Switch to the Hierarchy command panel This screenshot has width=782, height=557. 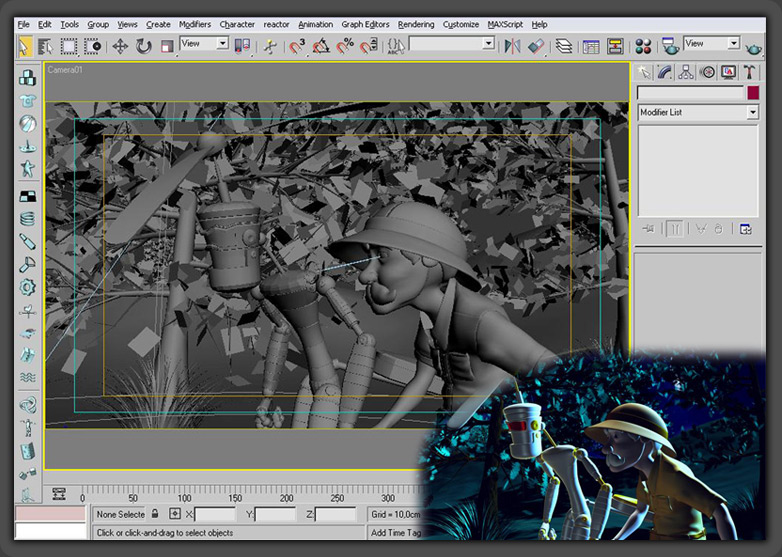pos(686,72)
